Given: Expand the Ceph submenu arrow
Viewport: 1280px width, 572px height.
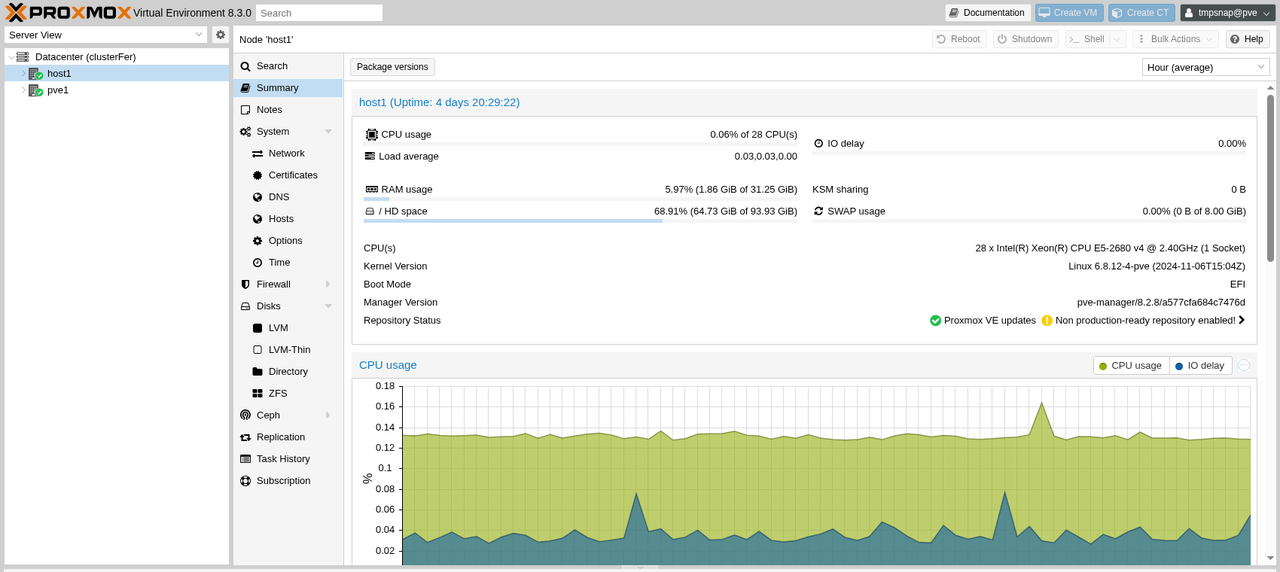Looking at the screenshot, I should coord(328,415).
